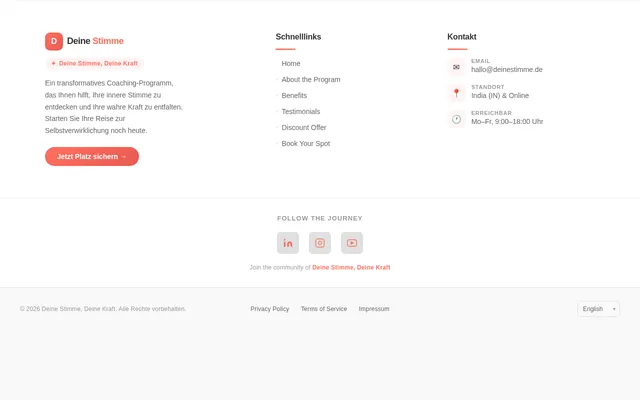Click the red D logo badge

(54, 41)
